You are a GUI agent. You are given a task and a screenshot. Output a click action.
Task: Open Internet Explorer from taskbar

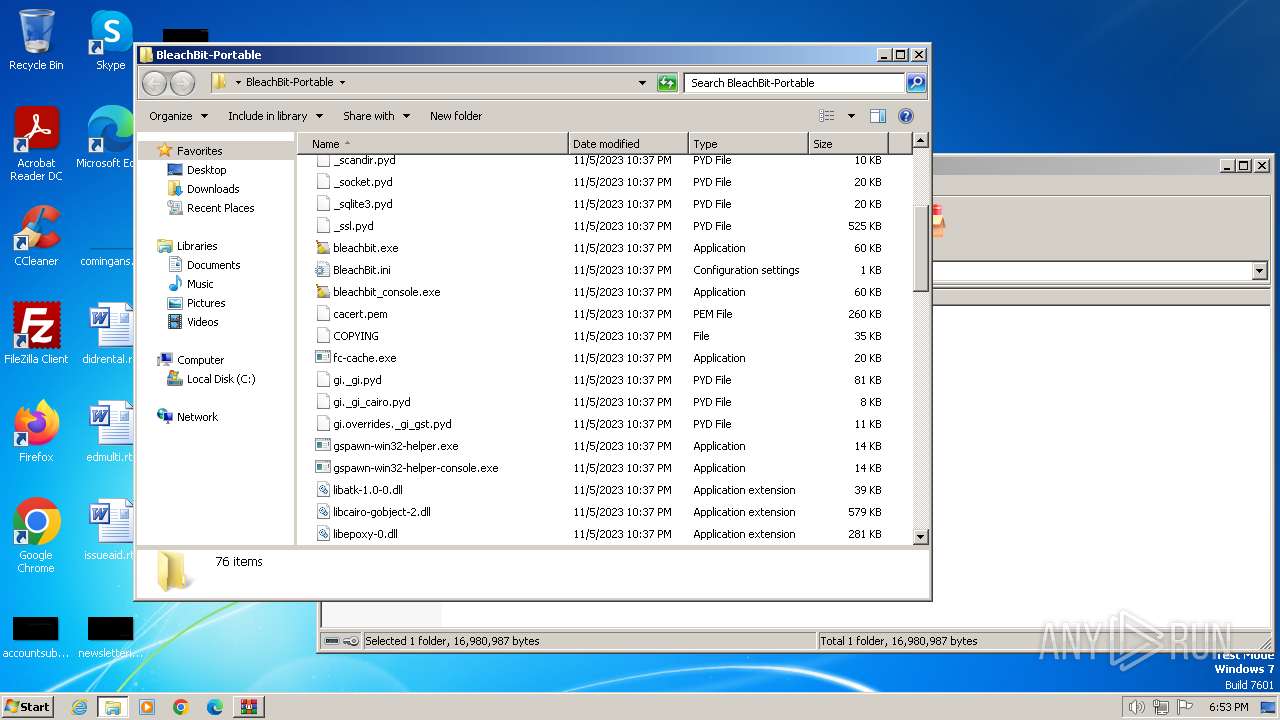point(79,707)
